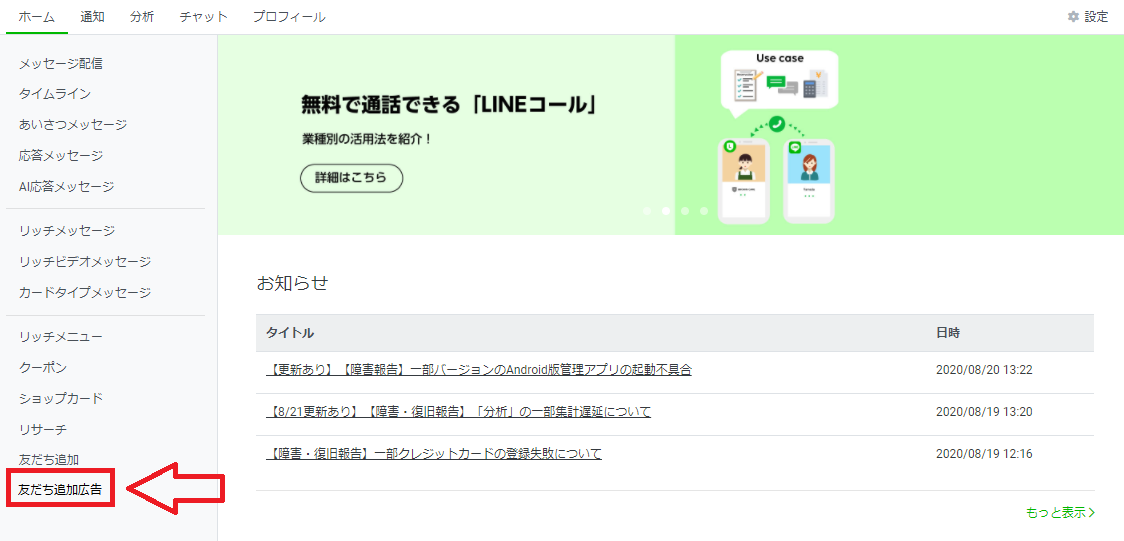
Task: Click 友だち追加広告 in the sidebar
Action: pyautogui.click(x=60, y=490)
